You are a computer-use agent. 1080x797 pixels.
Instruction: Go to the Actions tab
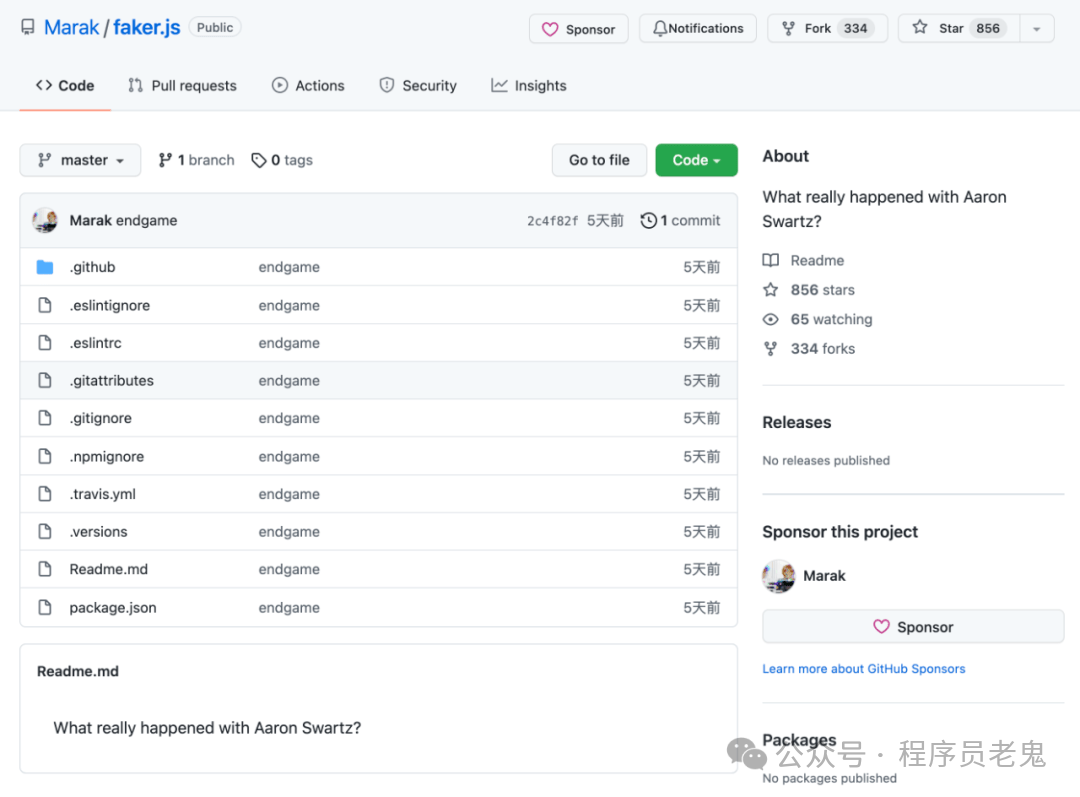click(308, 86)
